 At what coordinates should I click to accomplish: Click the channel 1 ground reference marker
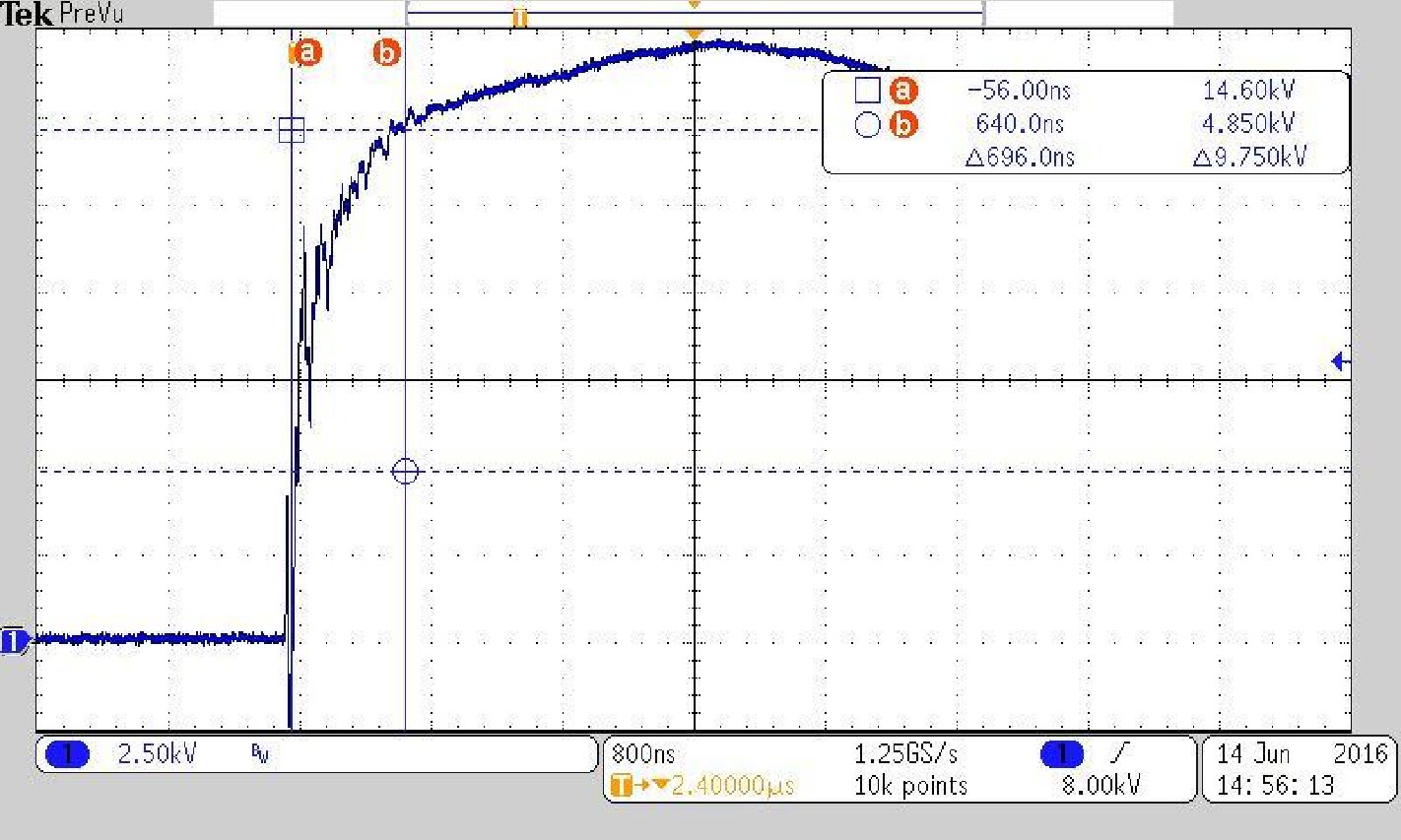(x=14, y=642)
